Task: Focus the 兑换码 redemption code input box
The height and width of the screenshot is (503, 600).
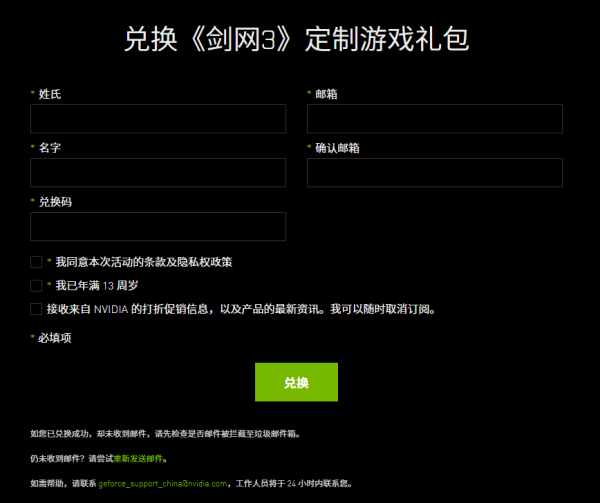Action: pos(158,227)
